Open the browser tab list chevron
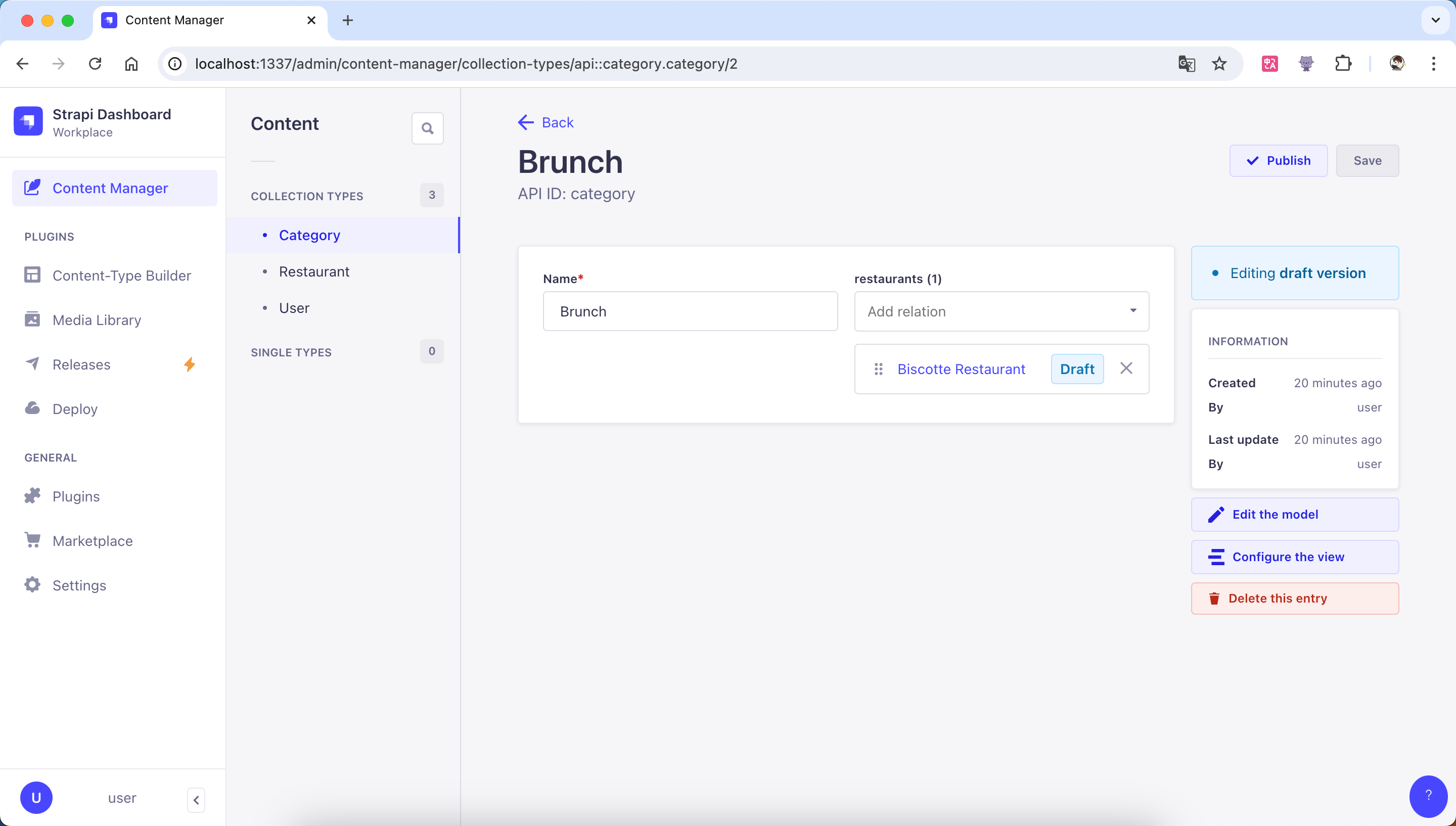The width and height of the screenshot is (1456, 826). [x=1435, y=20]
